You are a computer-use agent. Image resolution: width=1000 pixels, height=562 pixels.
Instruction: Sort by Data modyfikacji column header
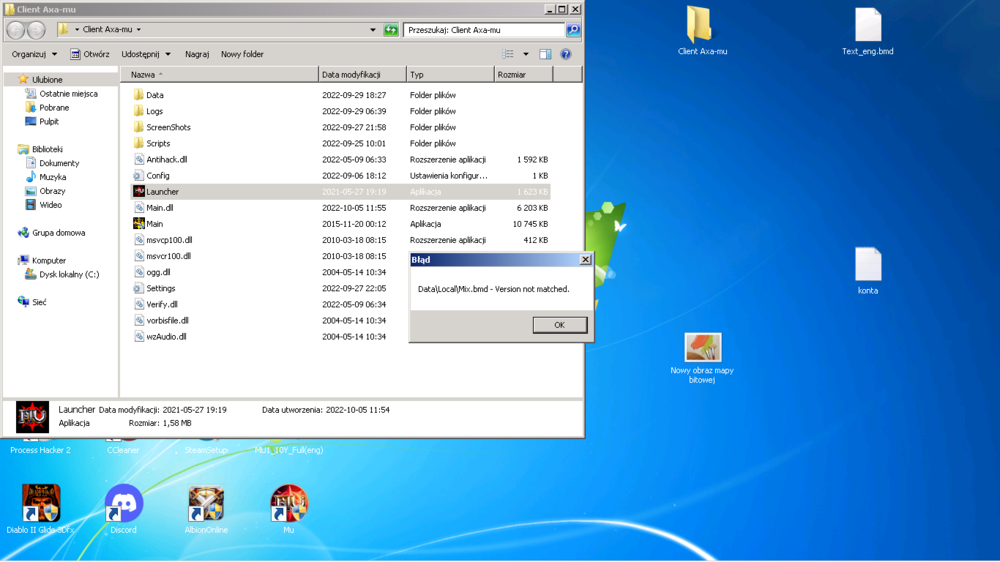pos(362,75)
